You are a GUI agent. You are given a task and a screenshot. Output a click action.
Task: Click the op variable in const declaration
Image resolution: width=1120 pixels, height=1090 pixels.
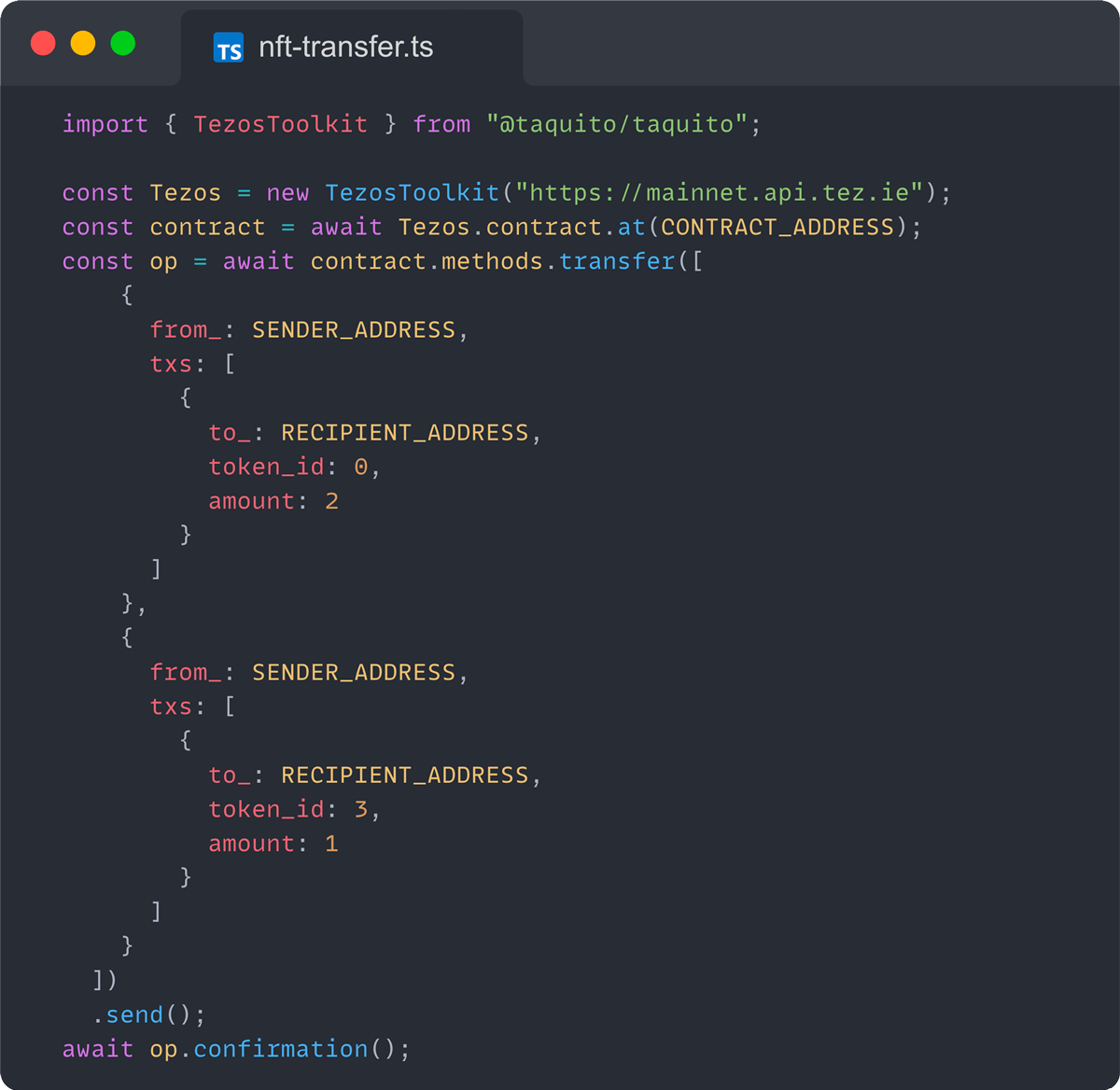[163, 261]
